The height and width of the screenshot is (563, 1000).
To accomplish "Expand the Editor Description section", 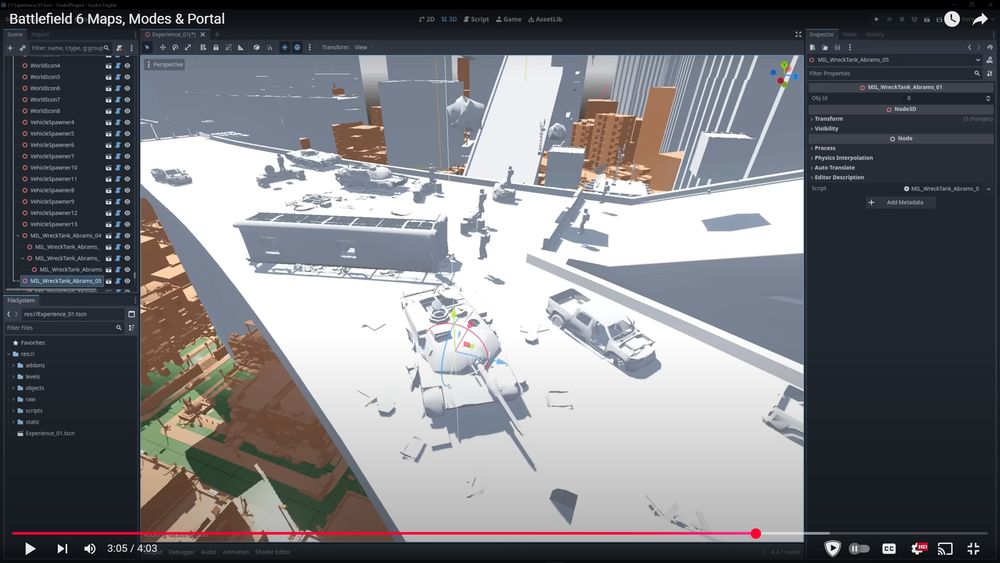I will [839, 177].
